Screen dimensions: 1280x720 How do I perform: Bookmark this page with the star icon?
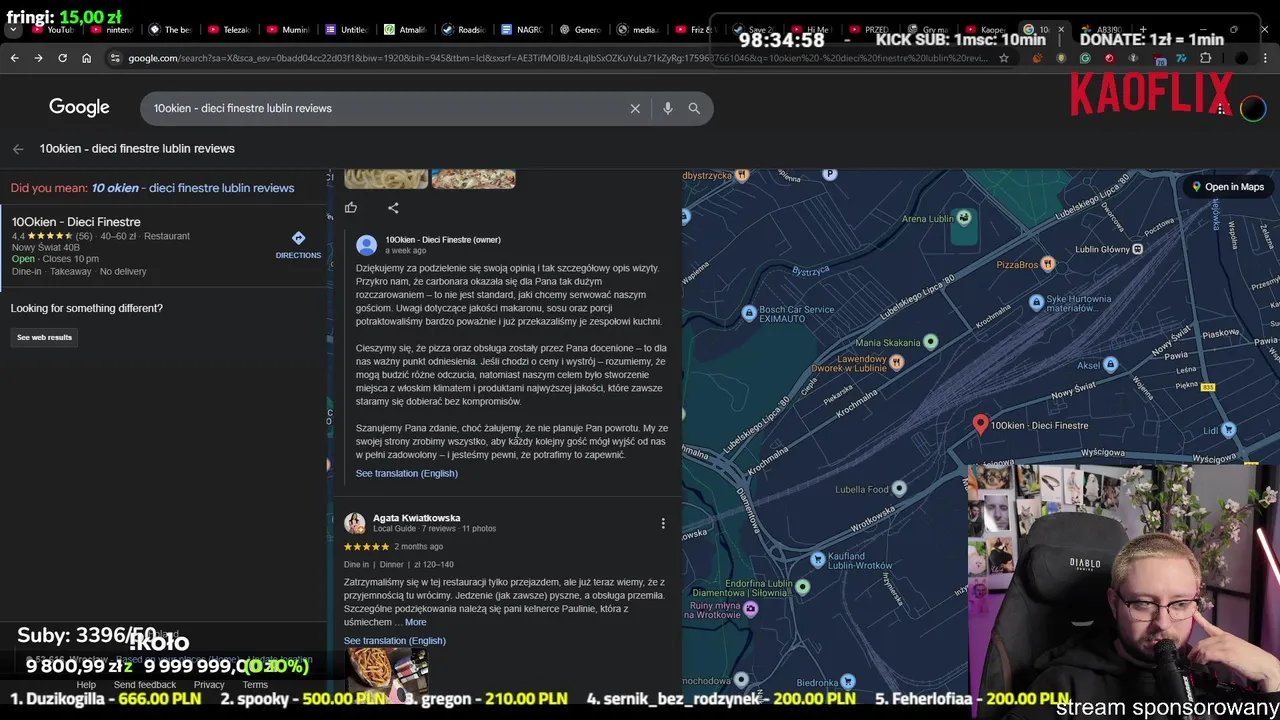coord(1004,58)
